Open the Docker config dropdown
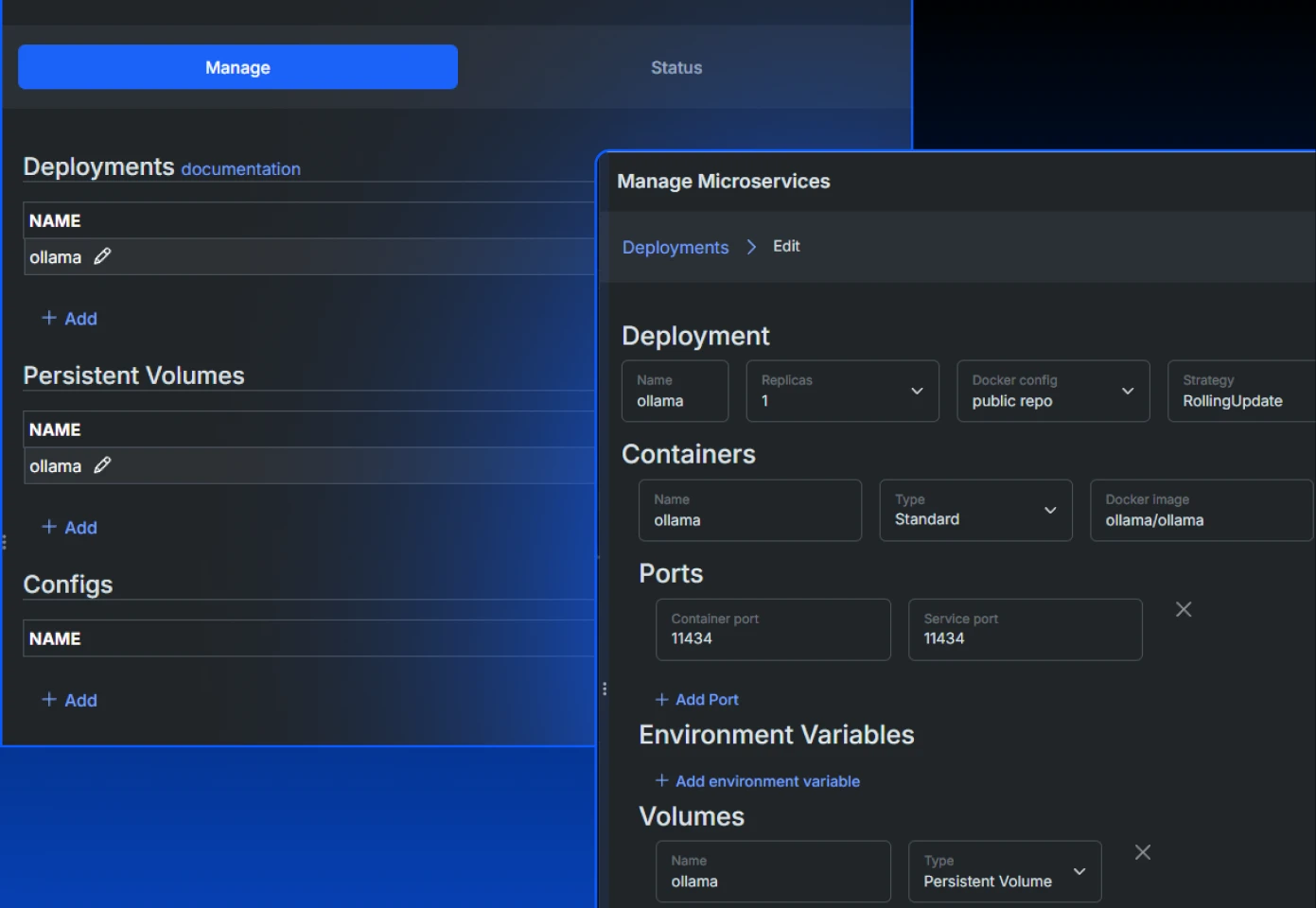 [x=1053, y=391]
